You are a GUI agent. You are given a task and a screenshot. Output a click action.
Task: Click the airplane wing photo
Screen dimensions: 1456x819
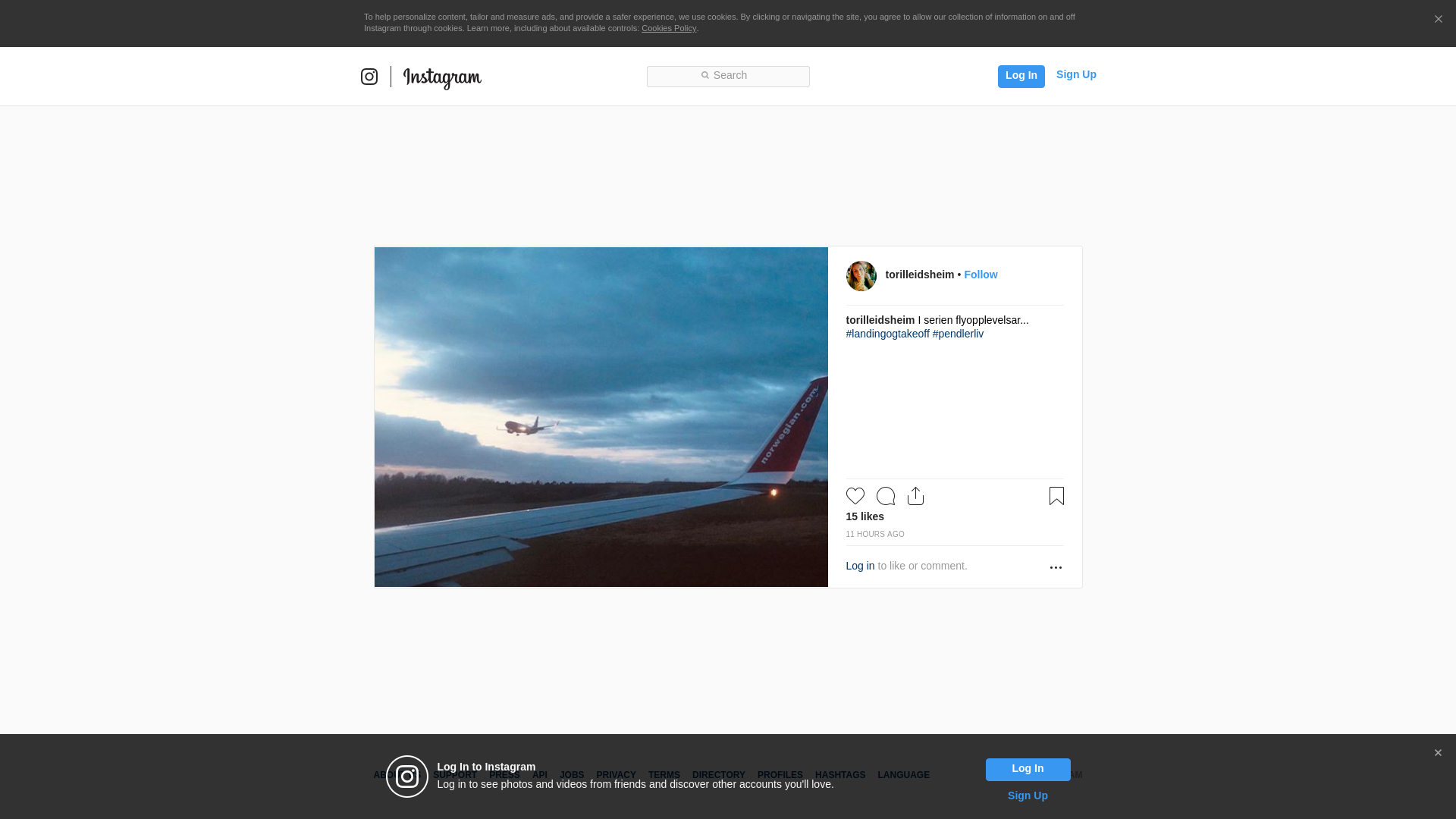click(x=601, y=417)
